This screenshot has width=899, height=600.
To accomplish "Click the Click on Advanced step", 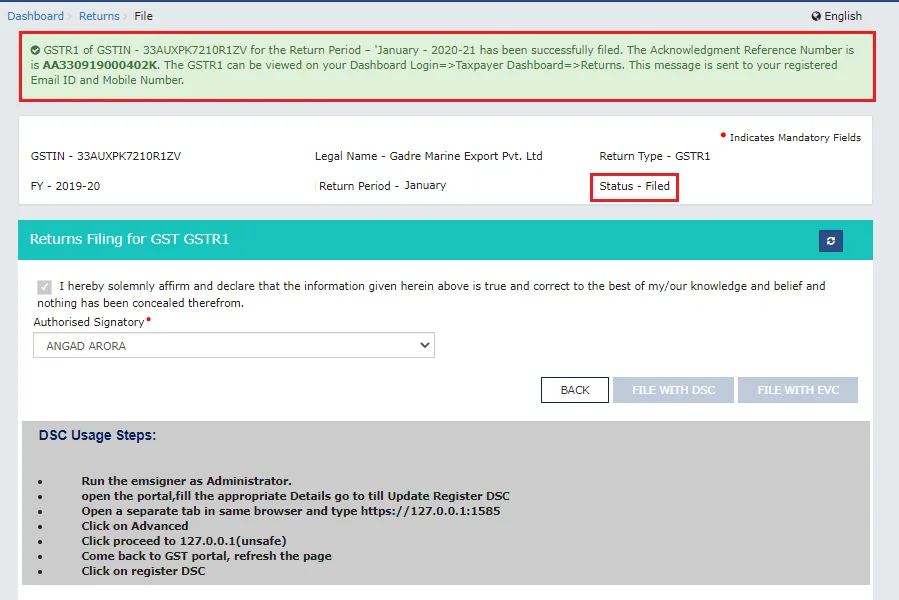I will (x=135, y=526).
